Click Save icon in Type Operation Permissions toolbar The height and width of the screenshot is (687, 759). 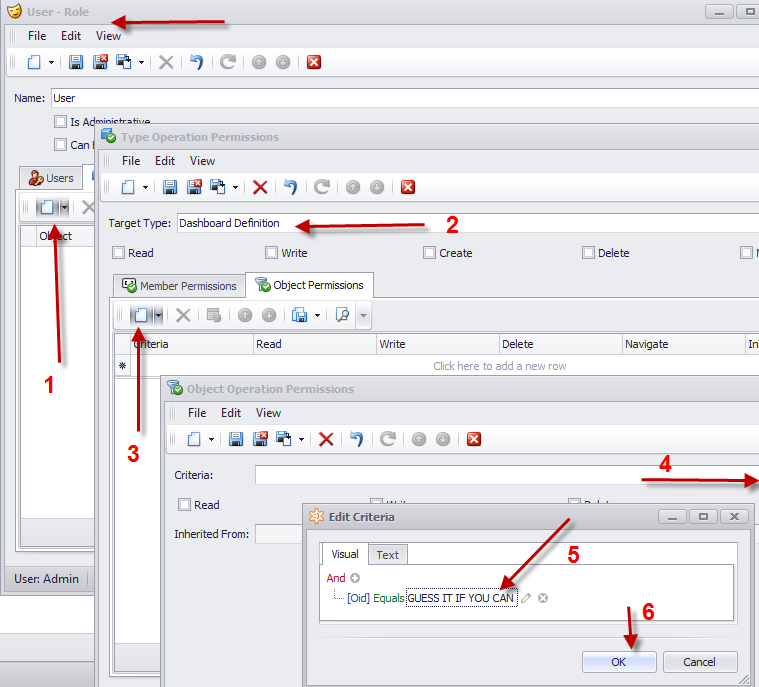(x=169, y=187)
